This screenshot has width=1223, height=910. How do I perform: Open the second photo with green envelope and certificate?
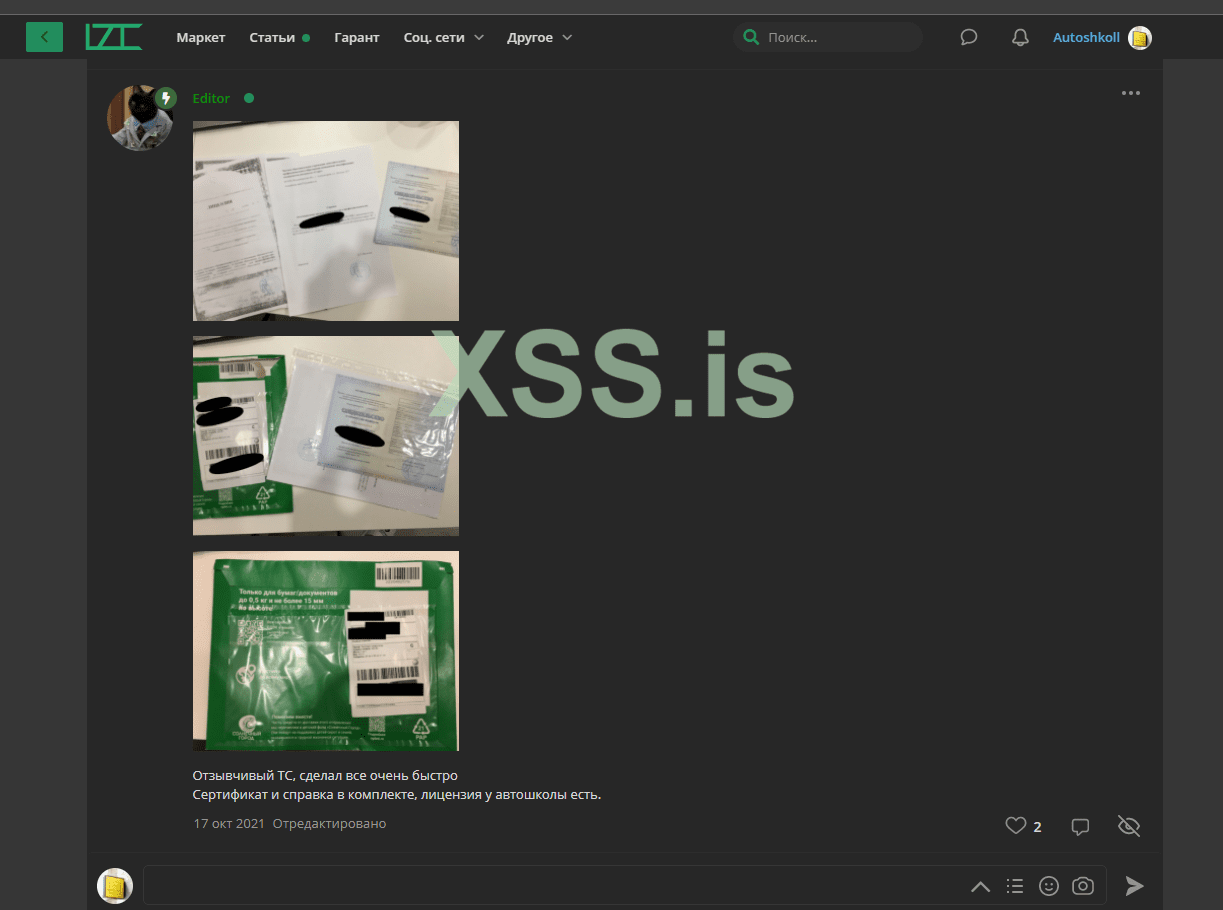point(326,436)
